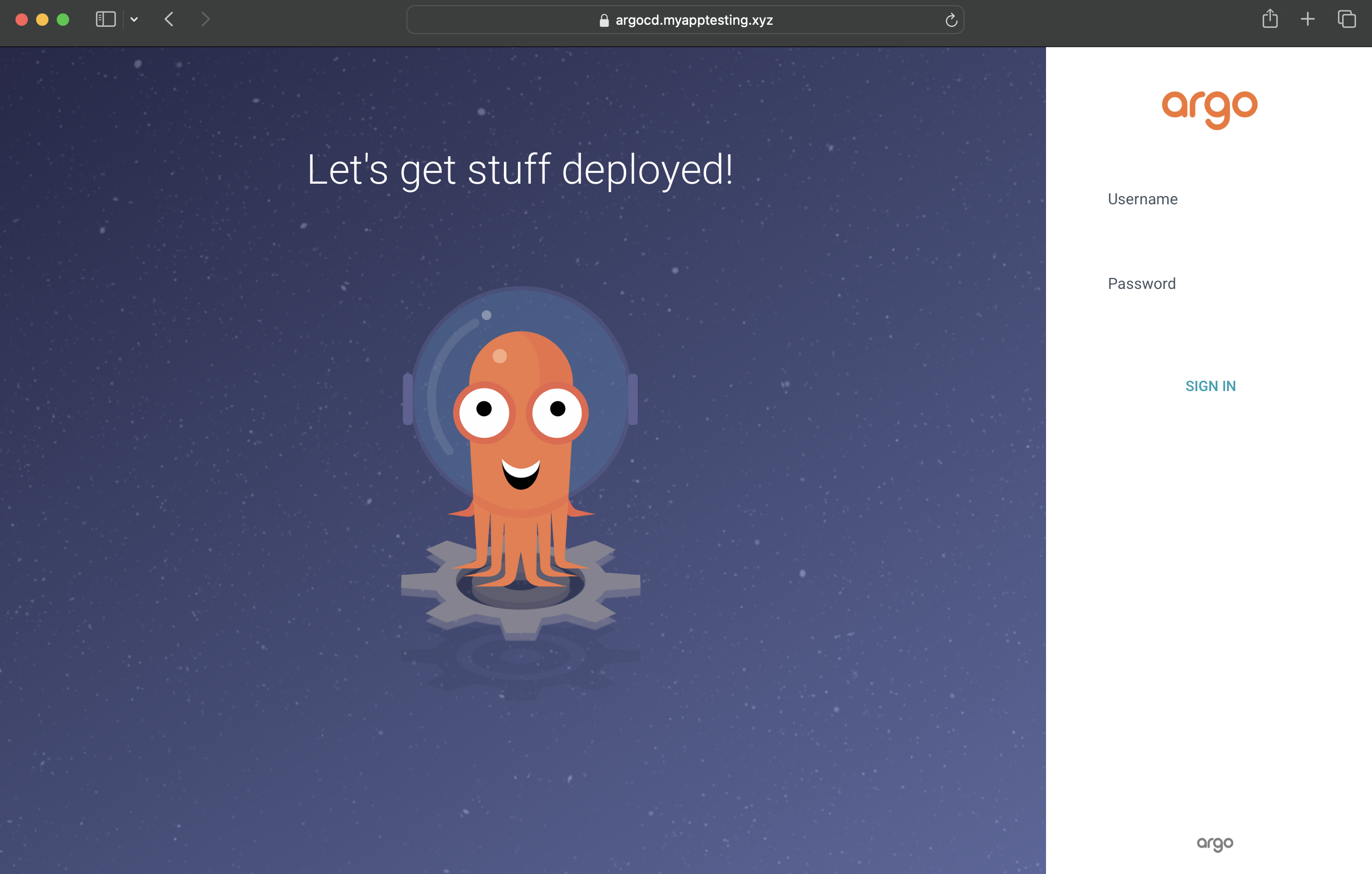Screen dimensions: 1372x874
Task: Click the large orange argo logo
Action: pyautogui.click(x=1209, y=109)
